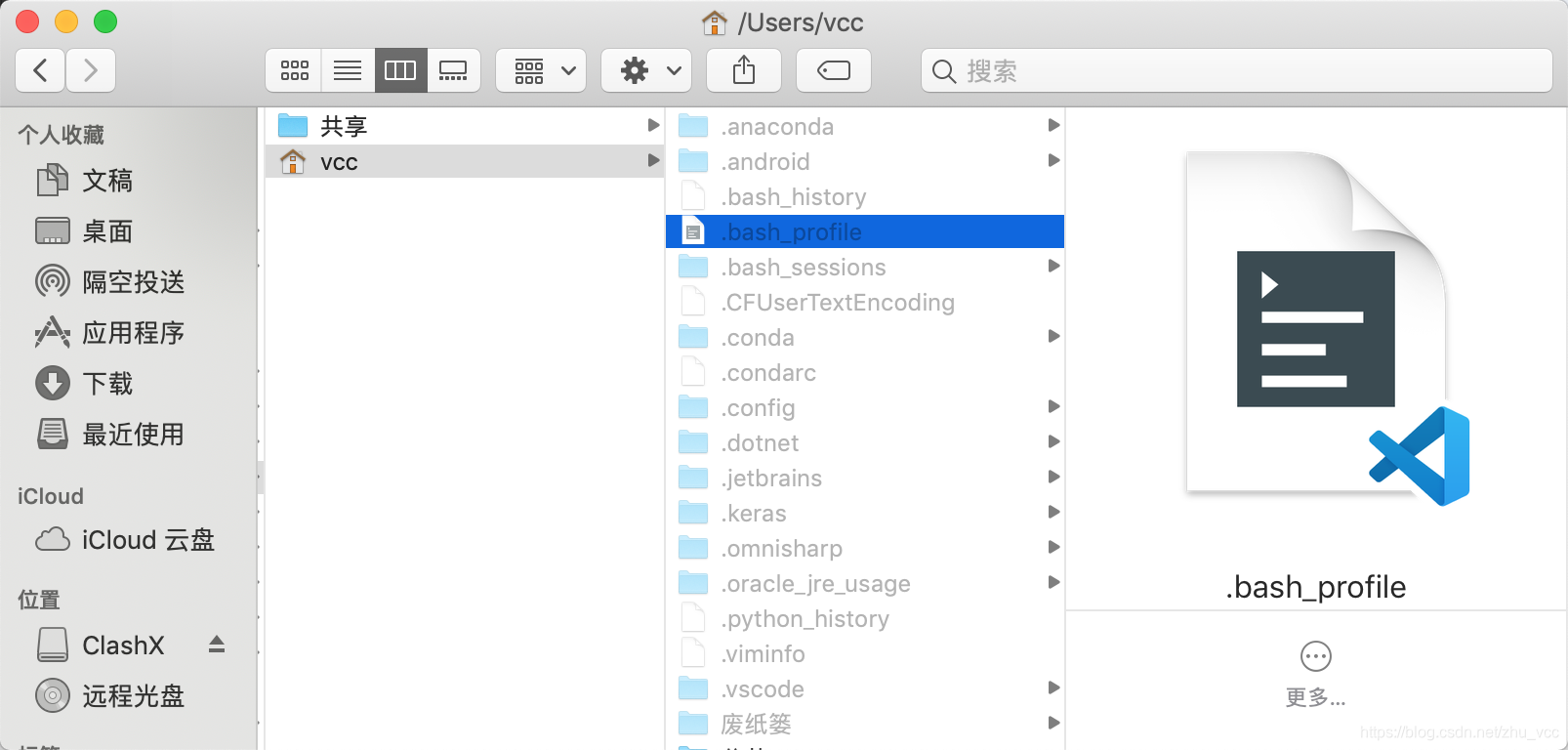Click the .condarc file icon

(693, 372)
